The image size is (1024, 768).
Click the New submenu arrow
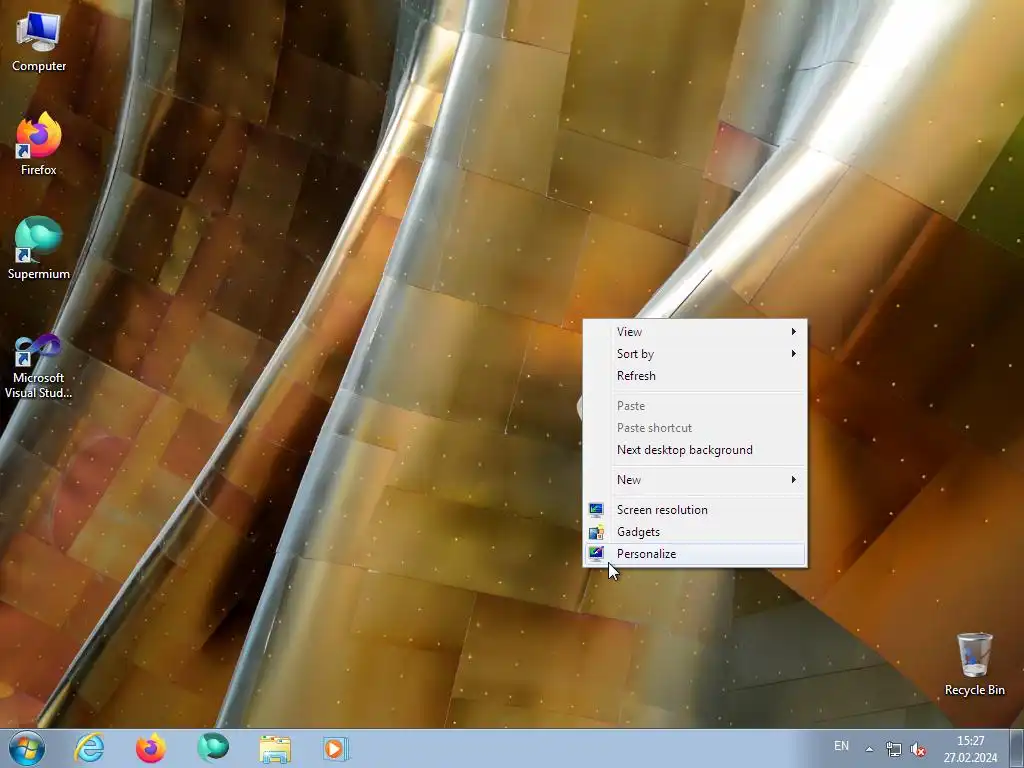click(793, 480)
